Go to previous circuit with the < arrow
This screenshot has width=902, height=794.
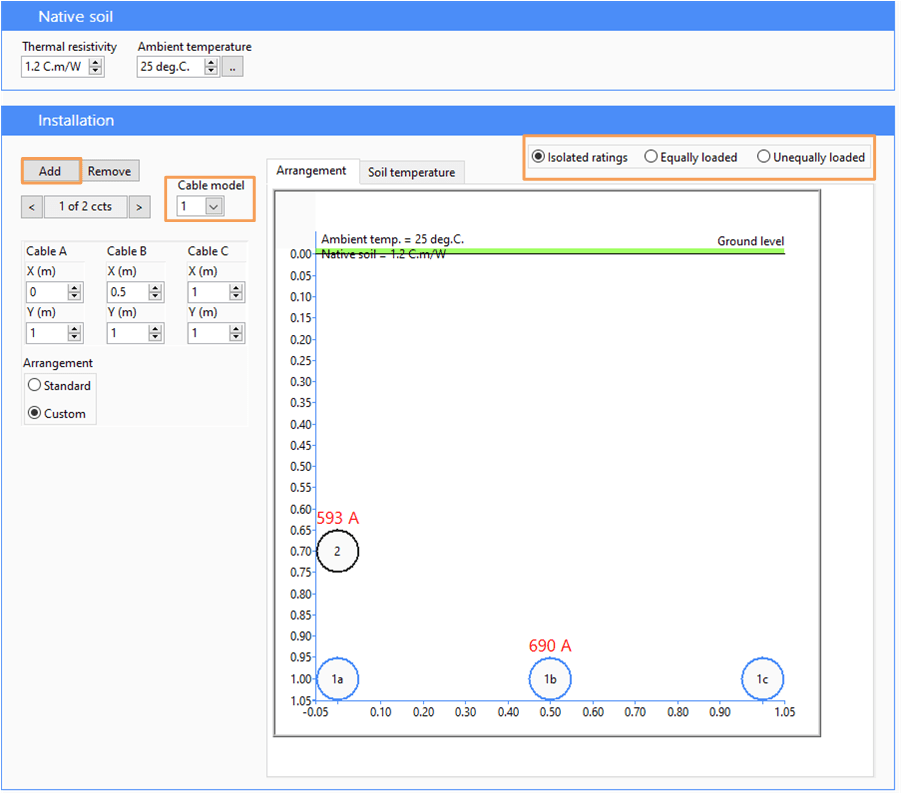coord(31,206)
